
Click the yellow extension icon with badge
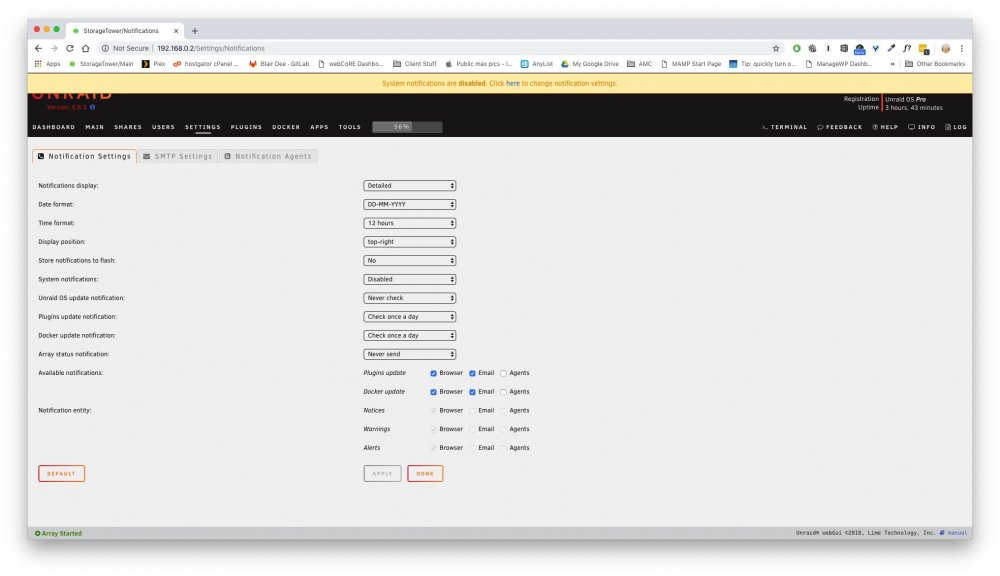[x=923, y=49]
